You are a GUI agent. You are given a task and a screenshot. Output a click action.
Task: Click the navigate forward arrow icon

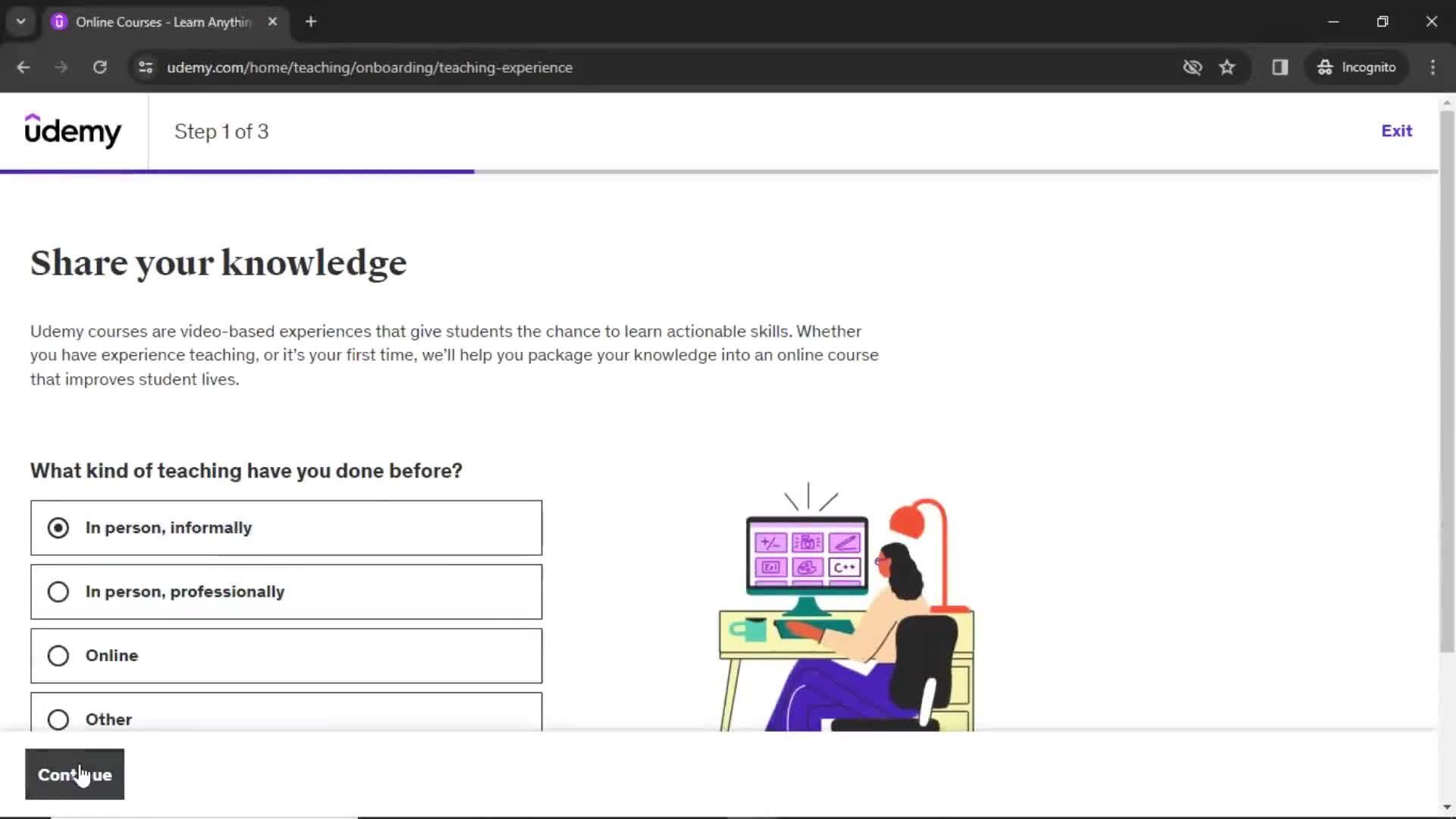60,67
